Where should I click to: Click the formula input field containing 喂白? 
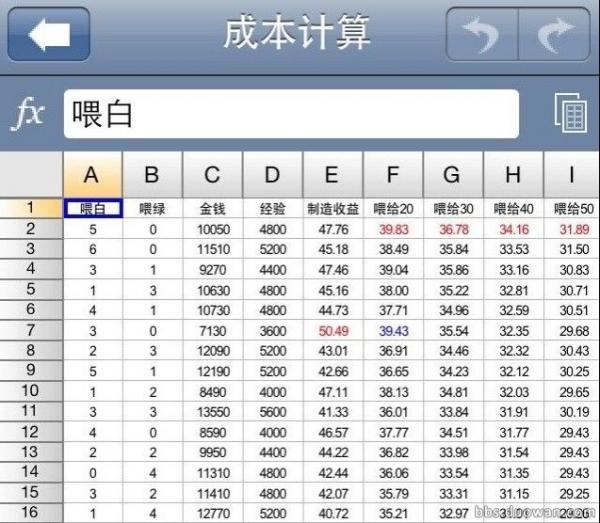tap(291, 114)
